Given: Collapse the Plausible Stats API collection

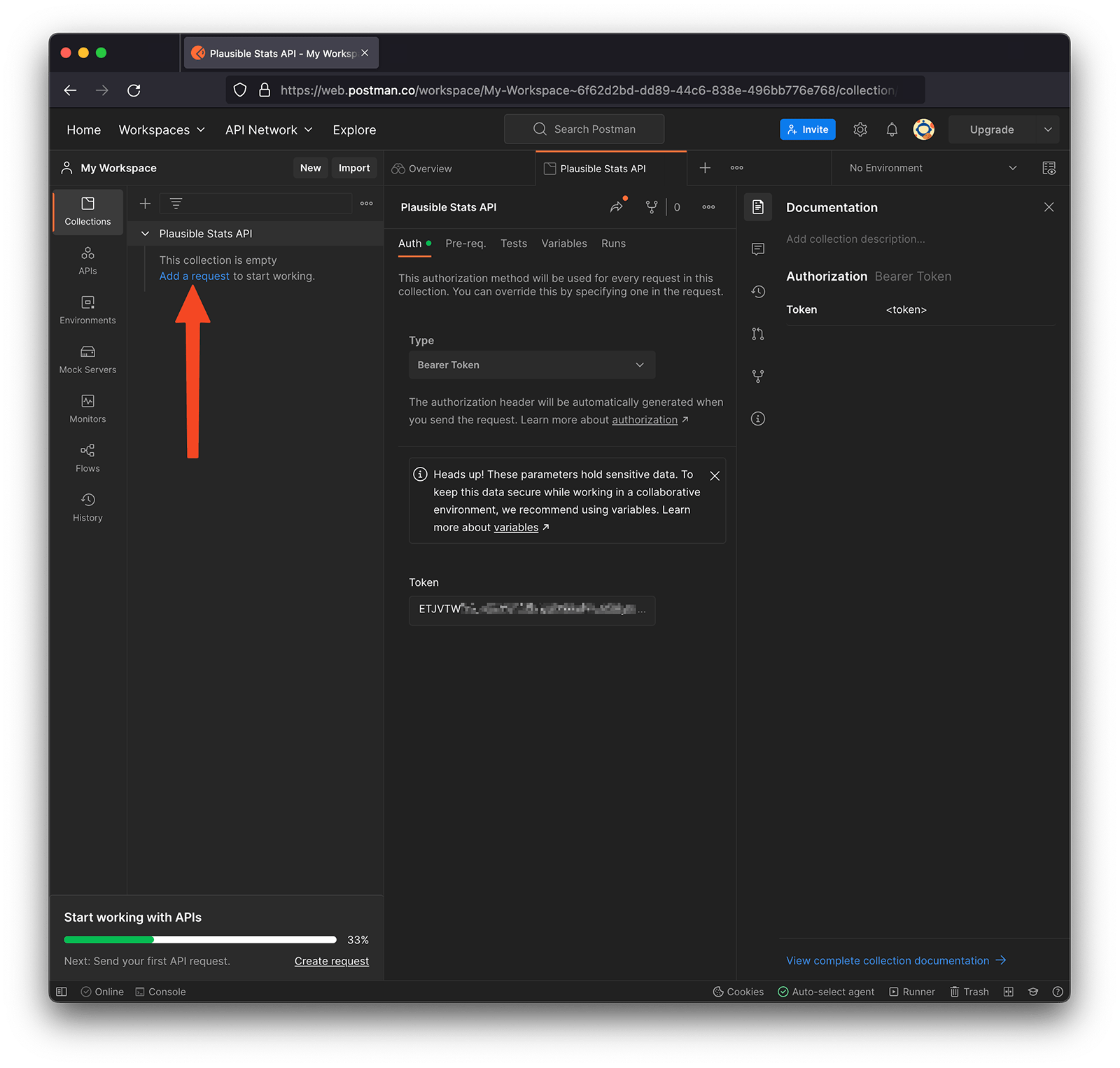Looking at the screenshot, I should pos(145,234).
